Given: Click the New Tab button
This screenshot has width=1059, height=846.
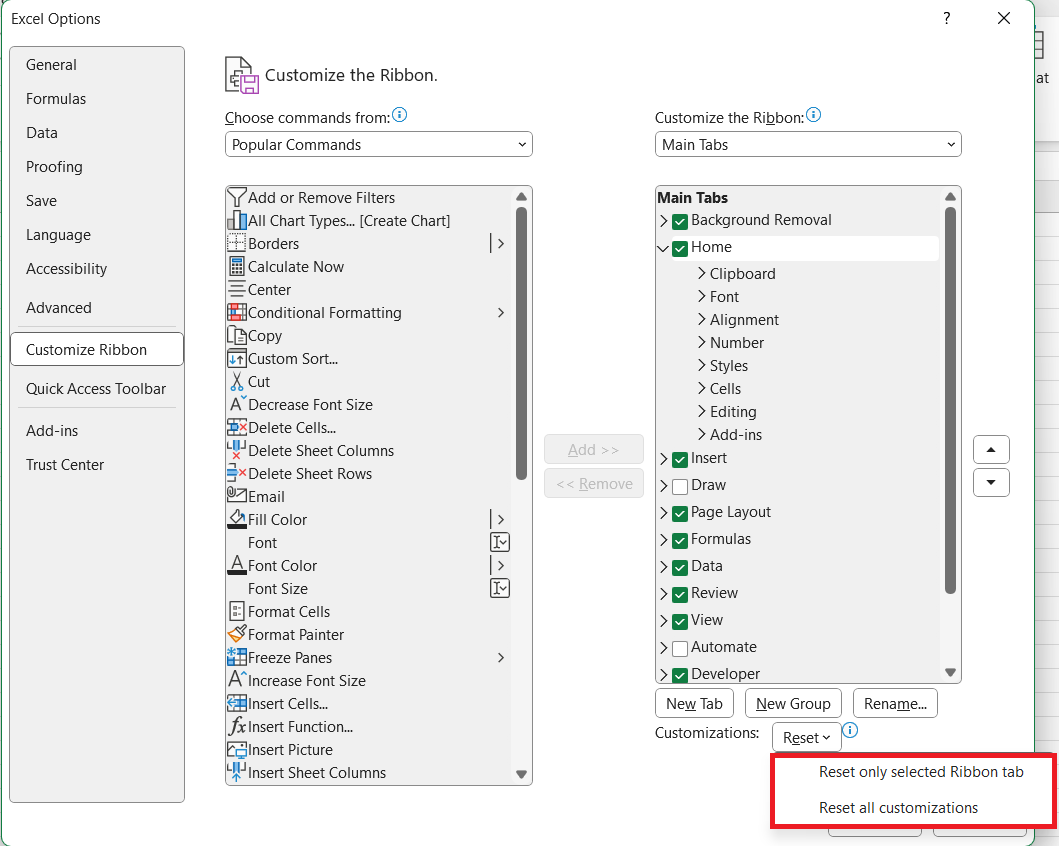Looking at the screenshot, I should pos(694,704).
